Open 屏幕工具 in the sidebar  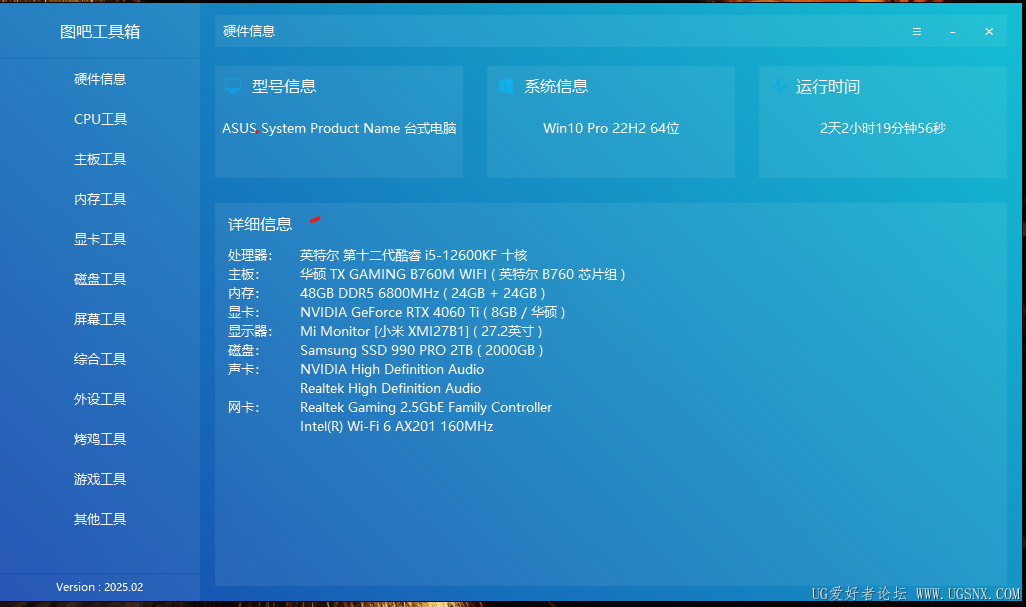[100, 319]
